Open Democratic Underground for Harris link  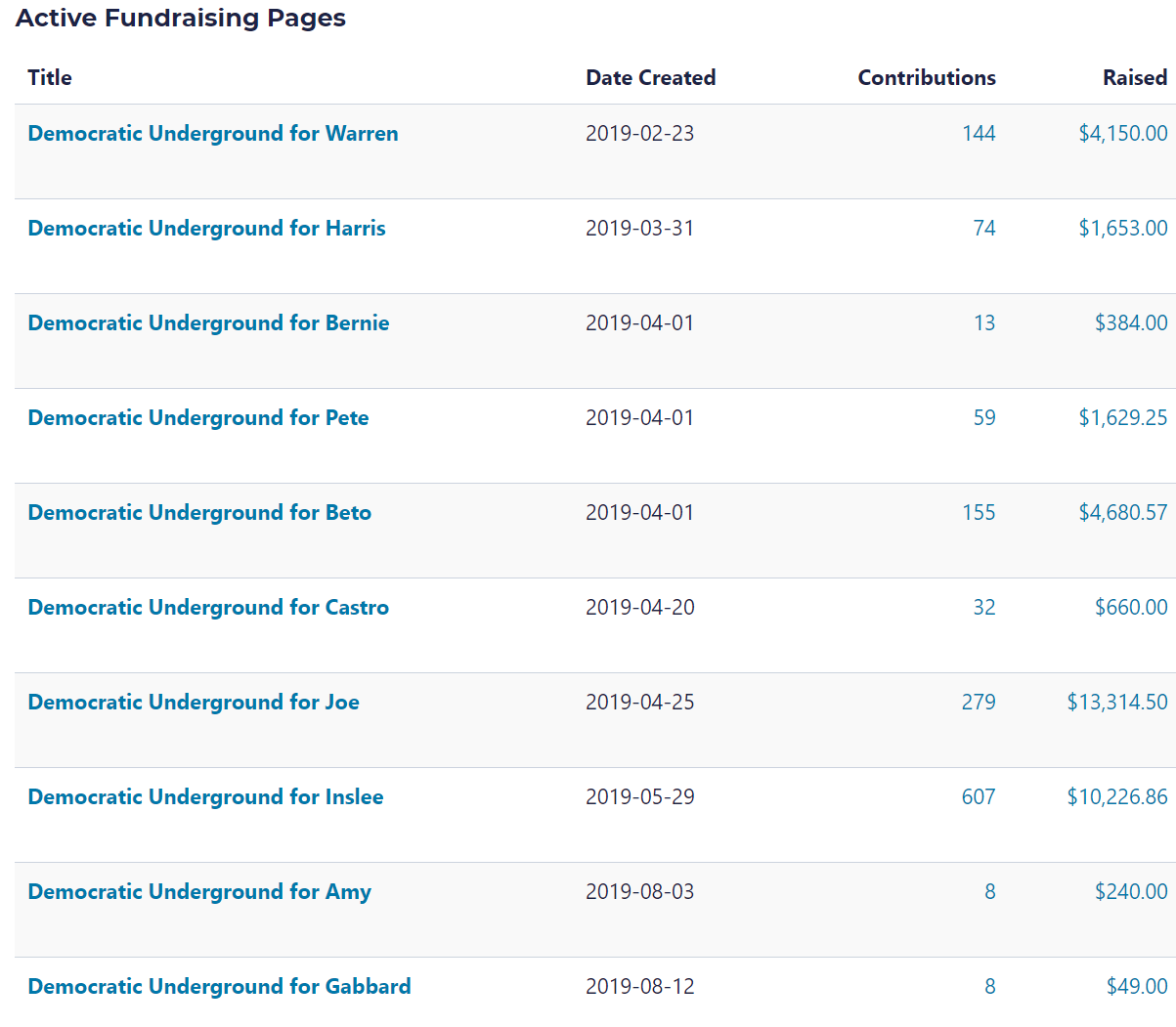pyautogui.click(x=206, y=229)
